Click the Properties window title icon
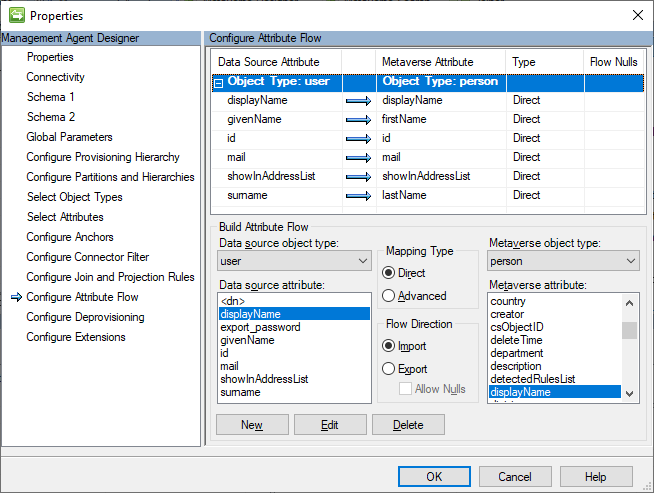Screen dimensions: 654x493 [16, 15]
